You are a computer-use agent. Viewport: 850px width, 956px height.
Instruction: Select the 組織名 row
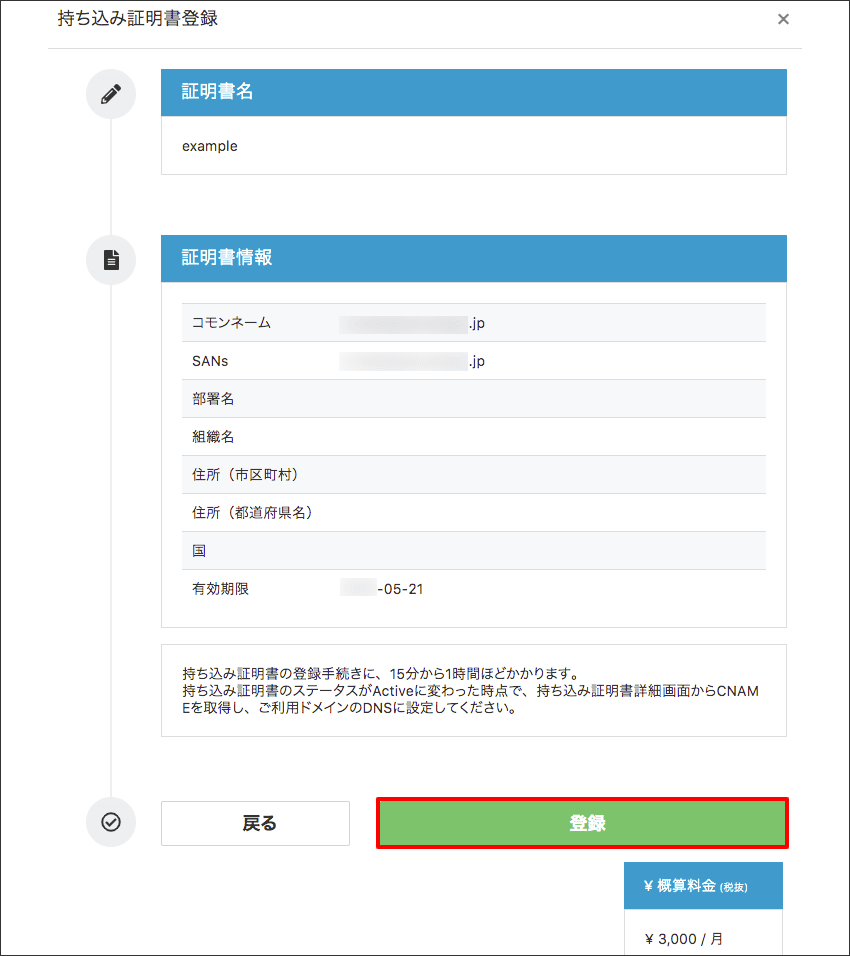[473, 437]
